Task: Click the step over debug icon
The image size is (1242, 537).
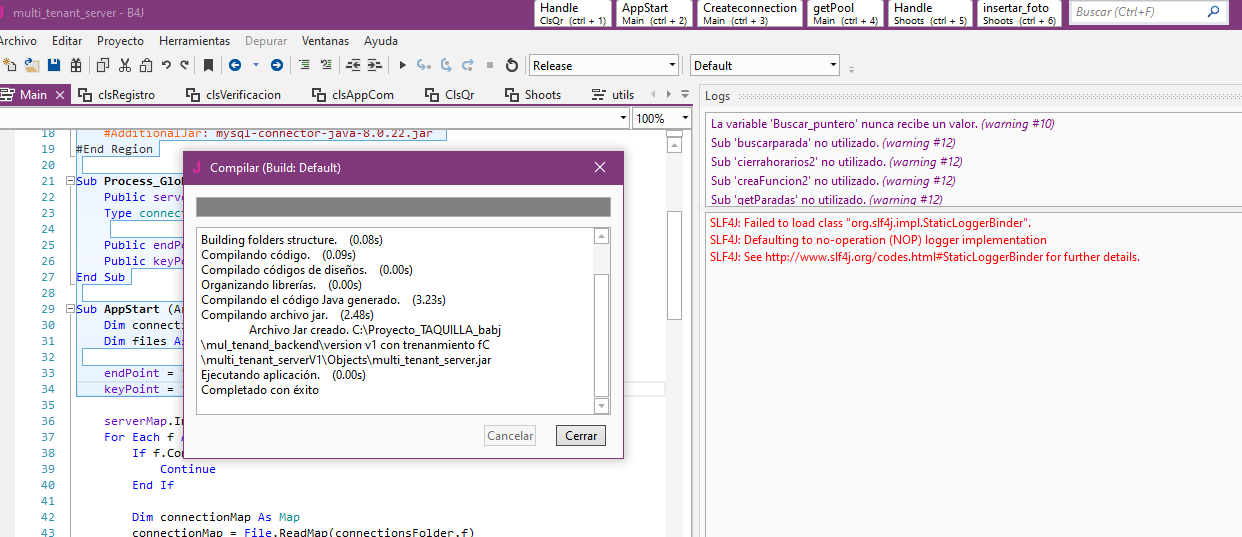Action: (446, 65)
